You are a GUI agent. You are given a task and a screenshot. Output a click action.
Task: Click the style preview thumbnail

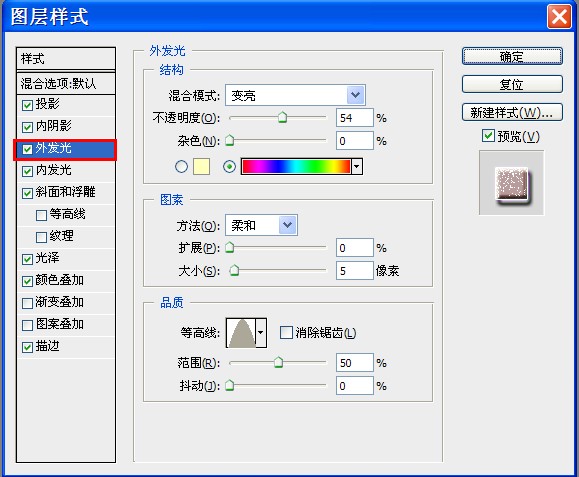[511, 183]
